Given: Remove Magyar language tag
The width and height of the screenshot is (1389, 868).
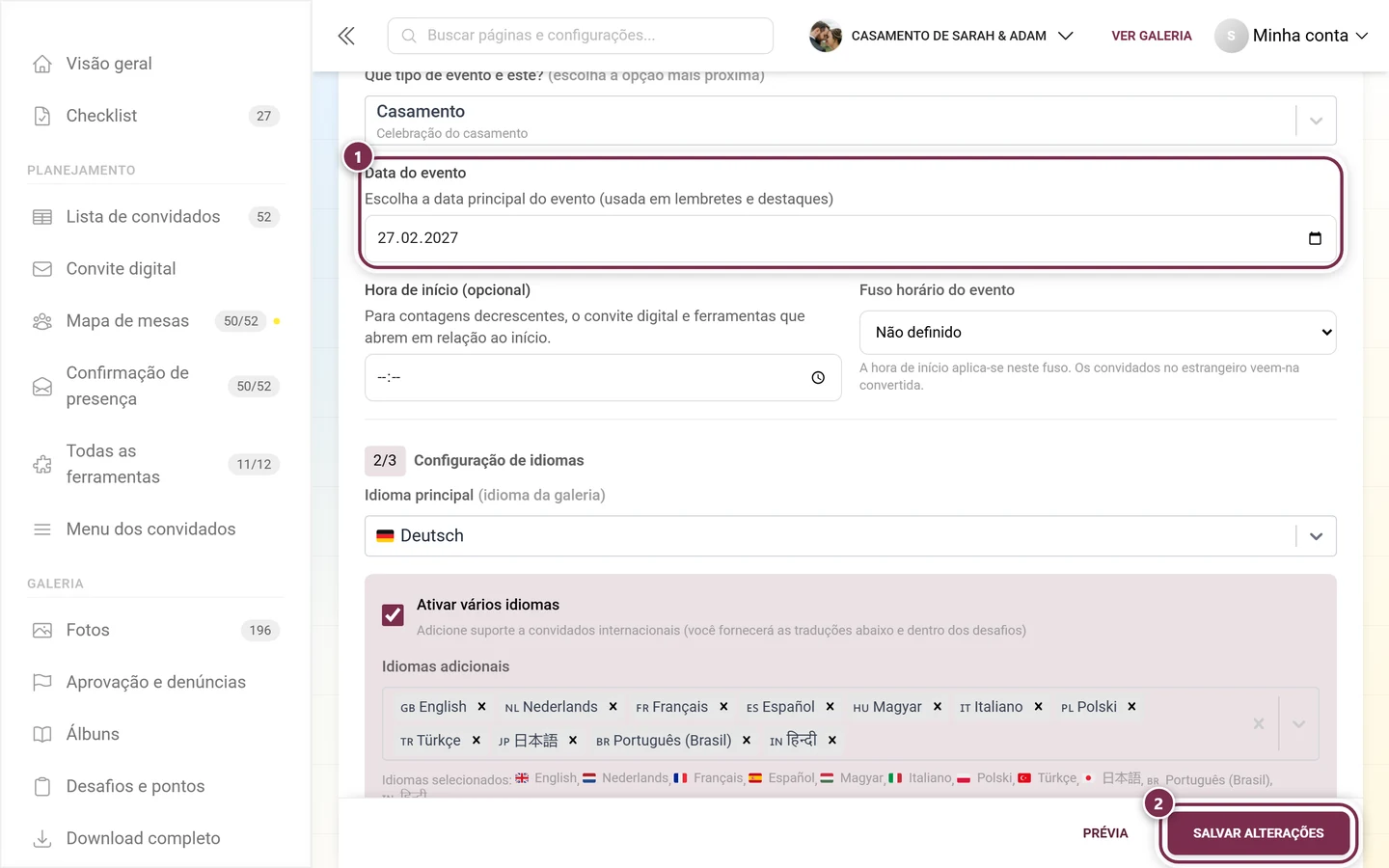Looking at the screenshot, I should 937,707.
